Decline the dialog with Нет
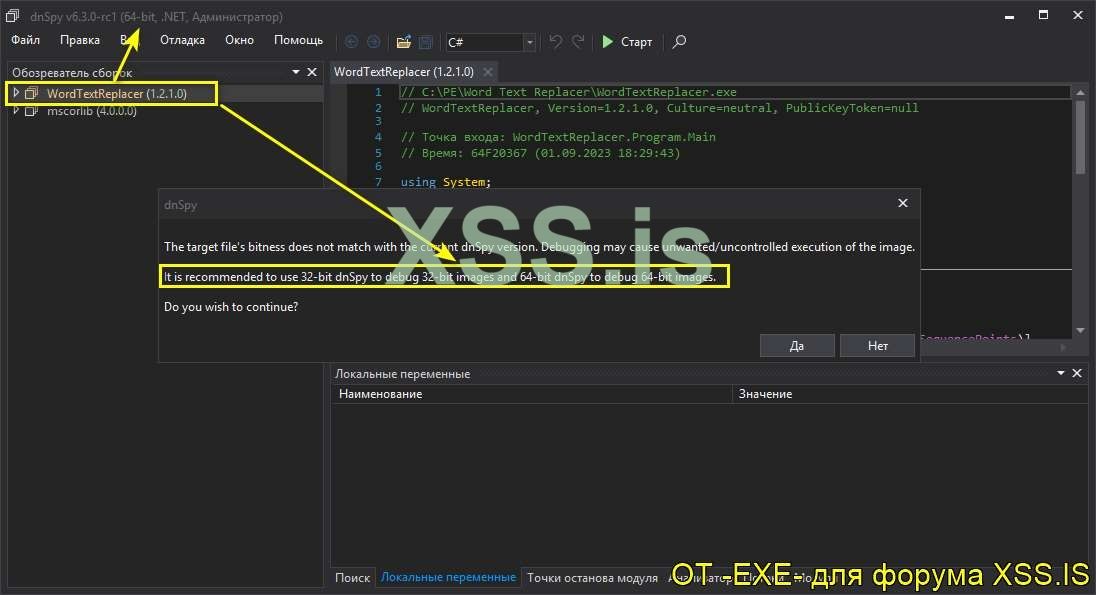 [x=878, y=345]
